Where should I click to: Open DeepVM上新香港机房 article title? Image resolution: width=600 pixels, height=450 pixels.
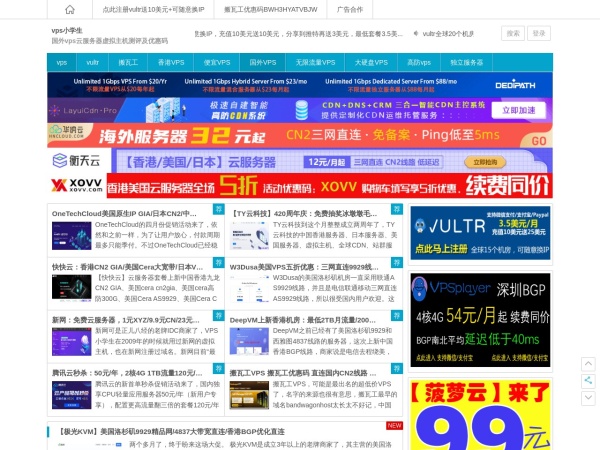click(x=302, y=320)
